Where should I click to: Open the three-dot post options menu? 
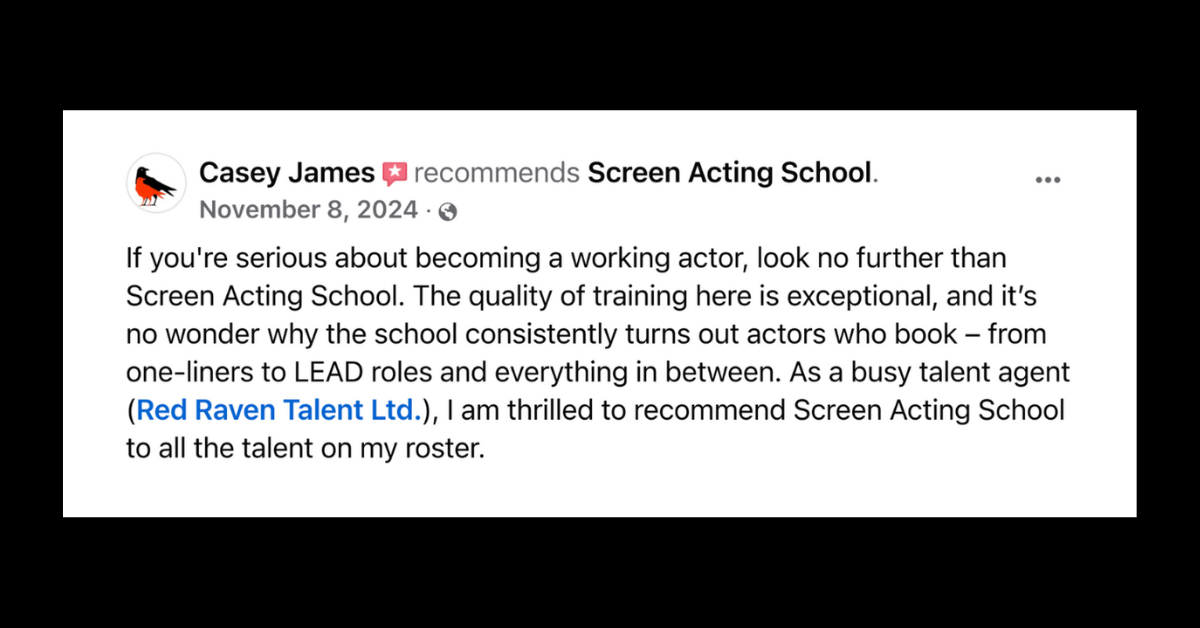(1047, 180)
